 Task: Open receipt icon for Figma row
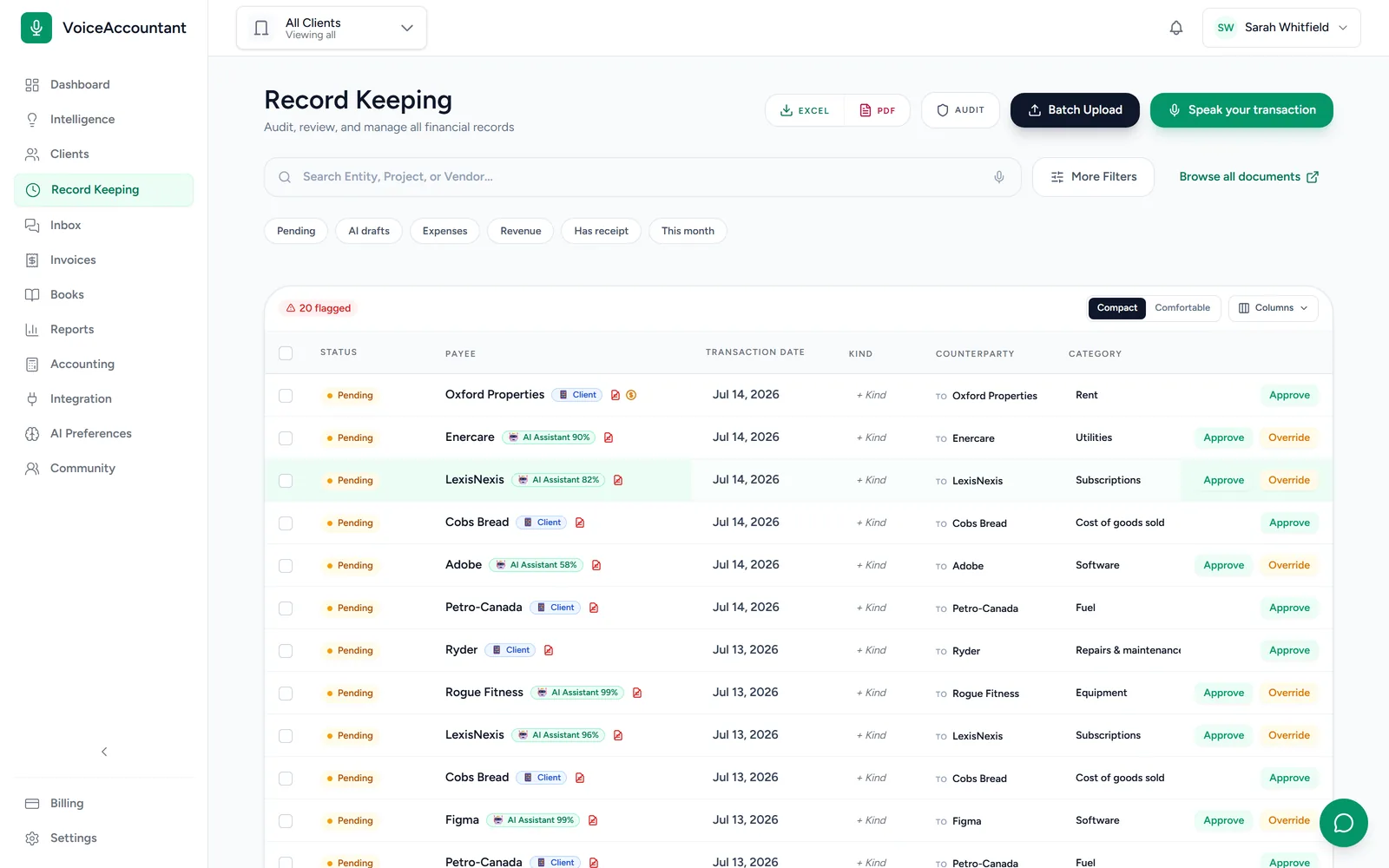[x=593, y=820]
